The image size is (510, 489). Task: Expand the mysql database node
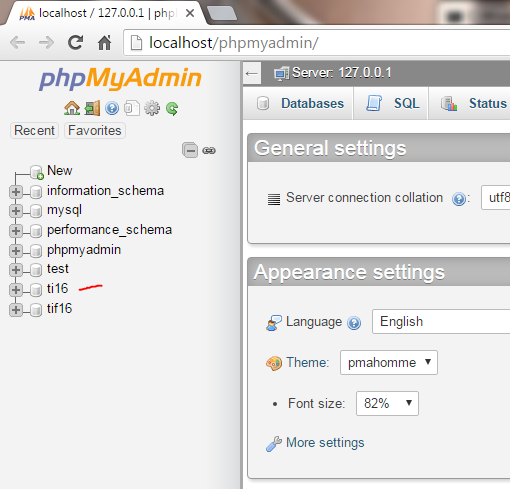coord(16,211)
